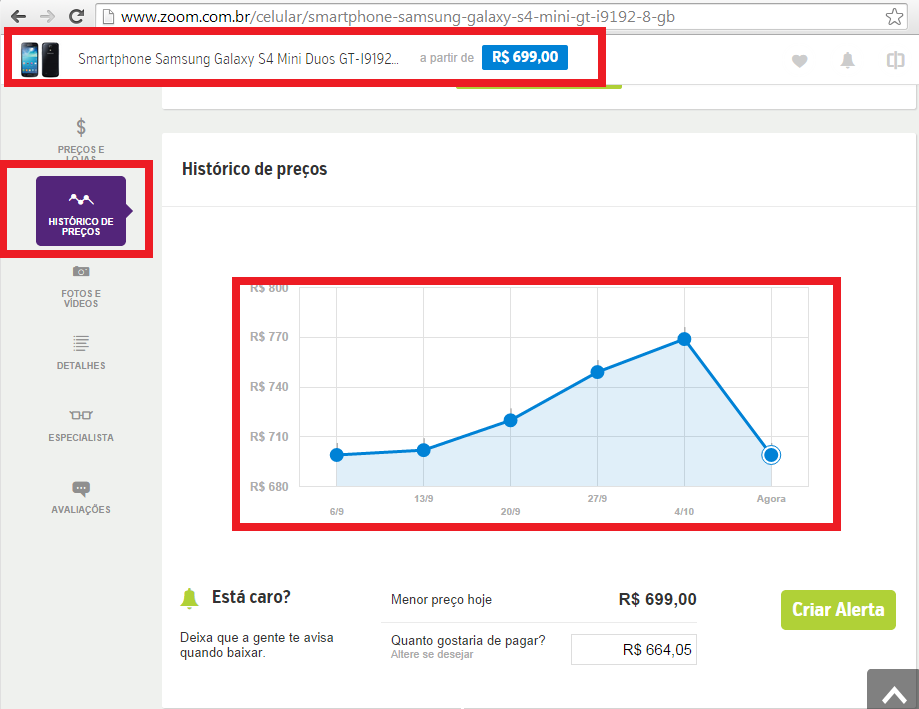Click the scroll-to-top arrow button
Image resolution: width=919 pixels, height=709 pixels.
[893, 690]
